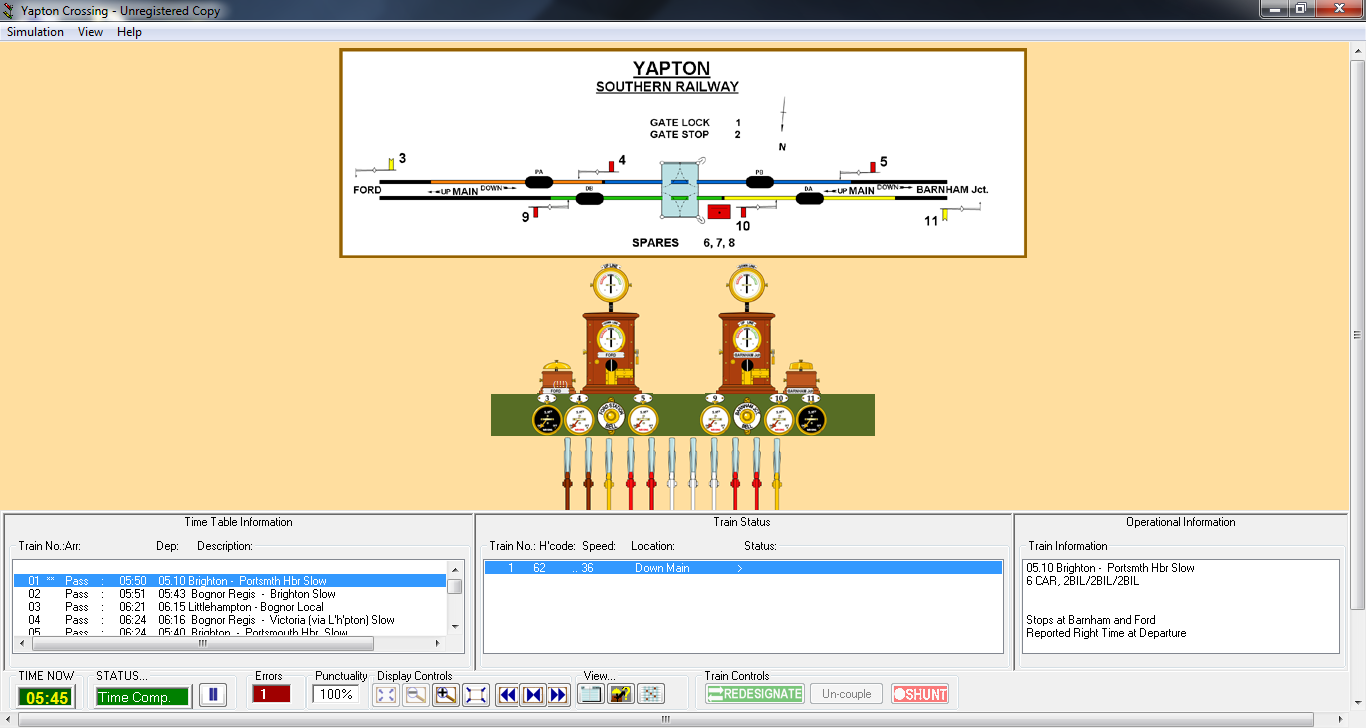Viewport: 1366px width, 728px height.
Task: Click the Un-couple button
Action: click(847, 694)
